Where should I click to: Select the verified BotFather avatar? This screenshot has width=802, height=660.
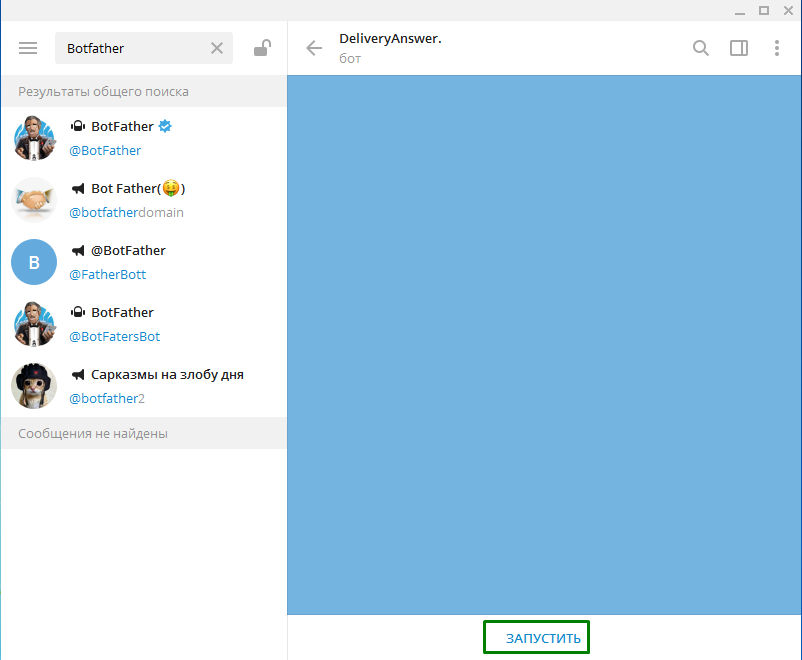(x=34, y=138)
